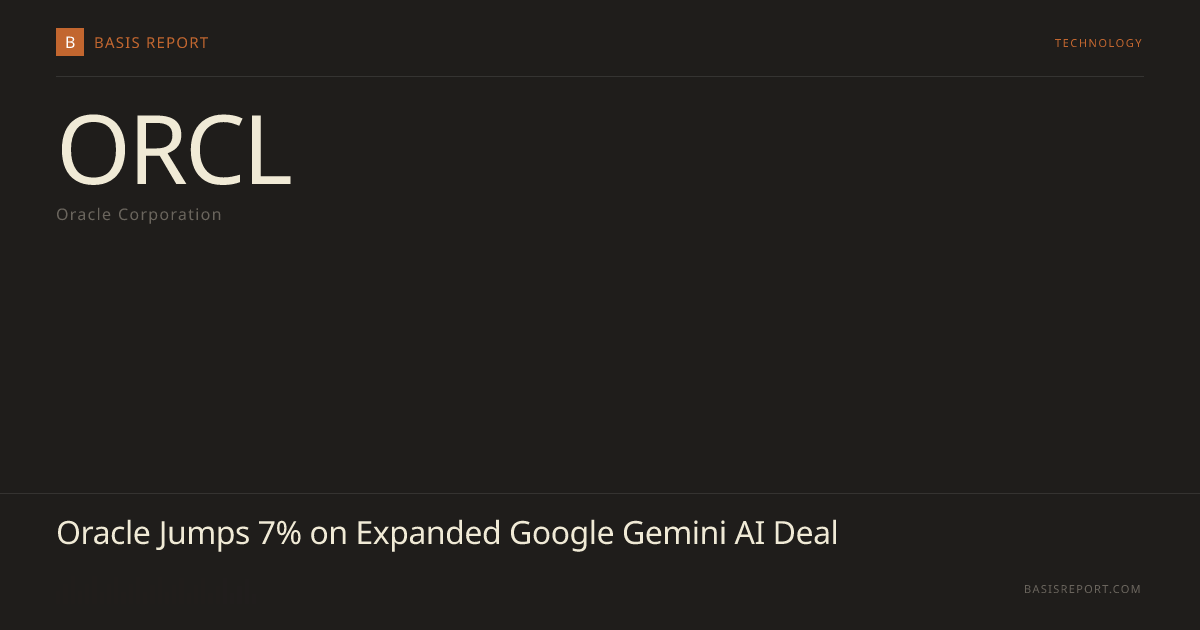Viewport: 1200px width, 630px height.
Task: Open the Oracle Jumps 7% headline
Action: (x=447, y=533)
